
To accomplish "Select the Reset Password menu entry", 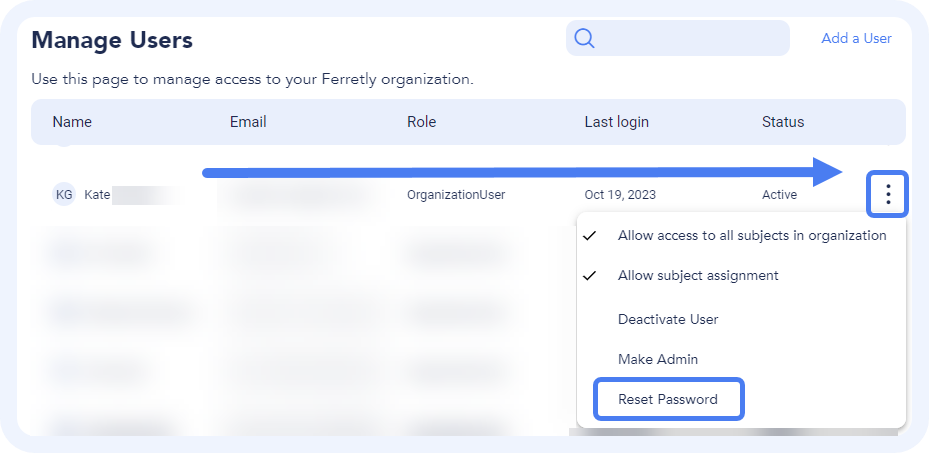I will (668, 399).
